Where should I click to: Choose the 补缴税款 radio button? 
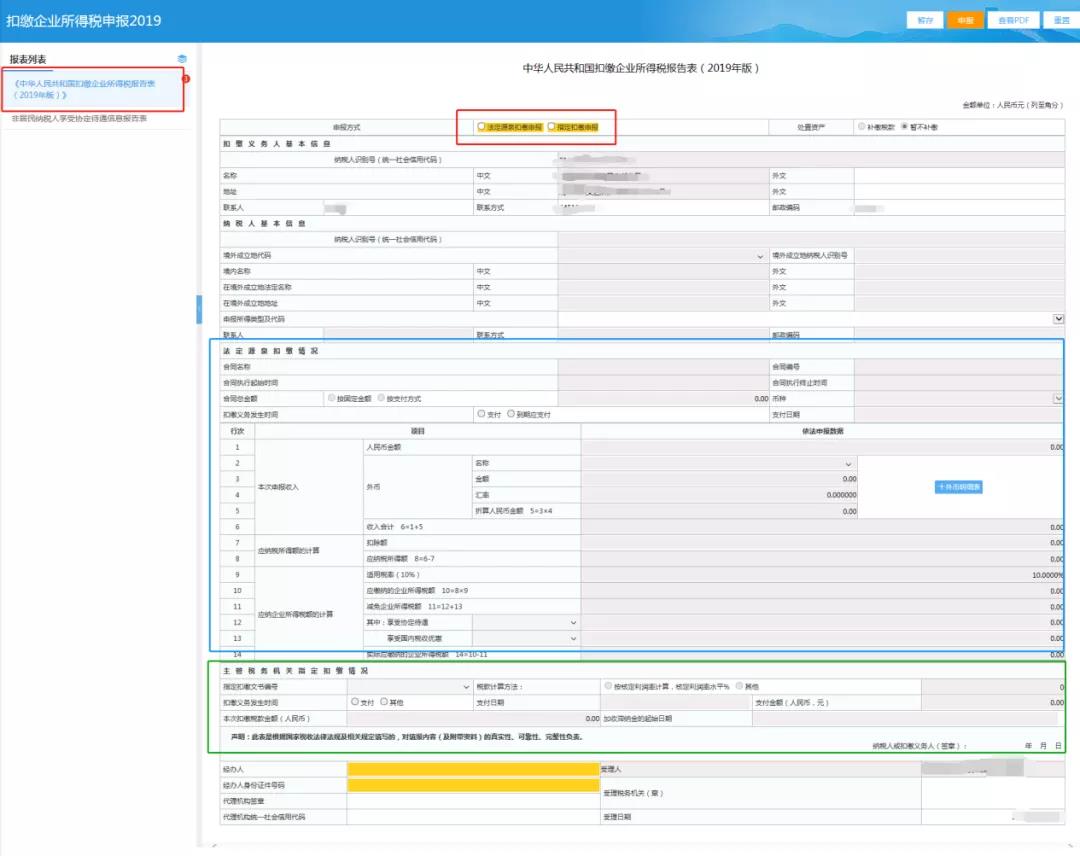(x=862, y=127)
